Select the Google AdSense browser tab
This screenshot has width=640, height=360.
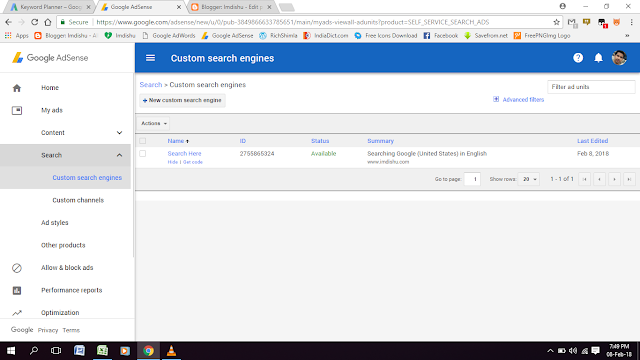click(x=141, y=7)
